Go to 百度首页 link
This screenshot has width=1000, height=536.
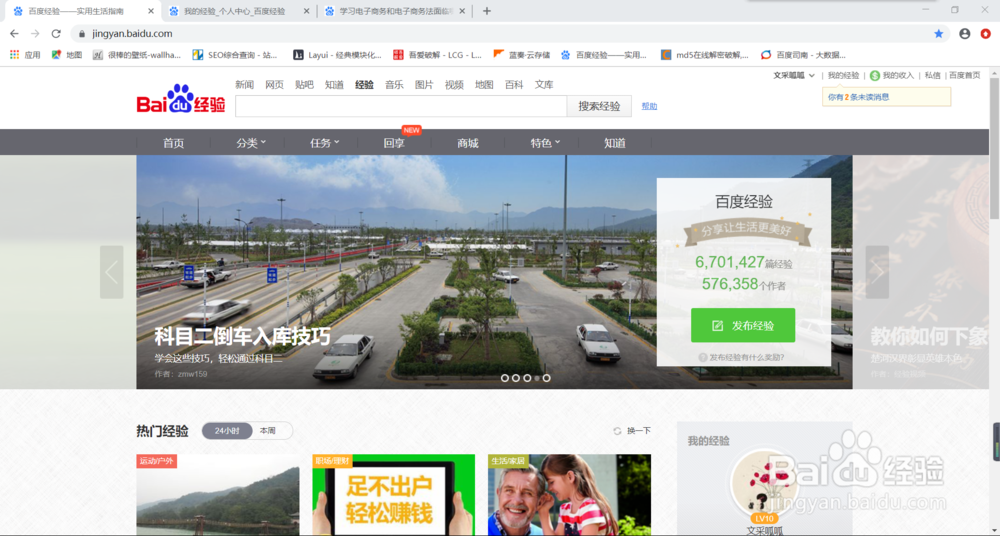click(964, 75)
